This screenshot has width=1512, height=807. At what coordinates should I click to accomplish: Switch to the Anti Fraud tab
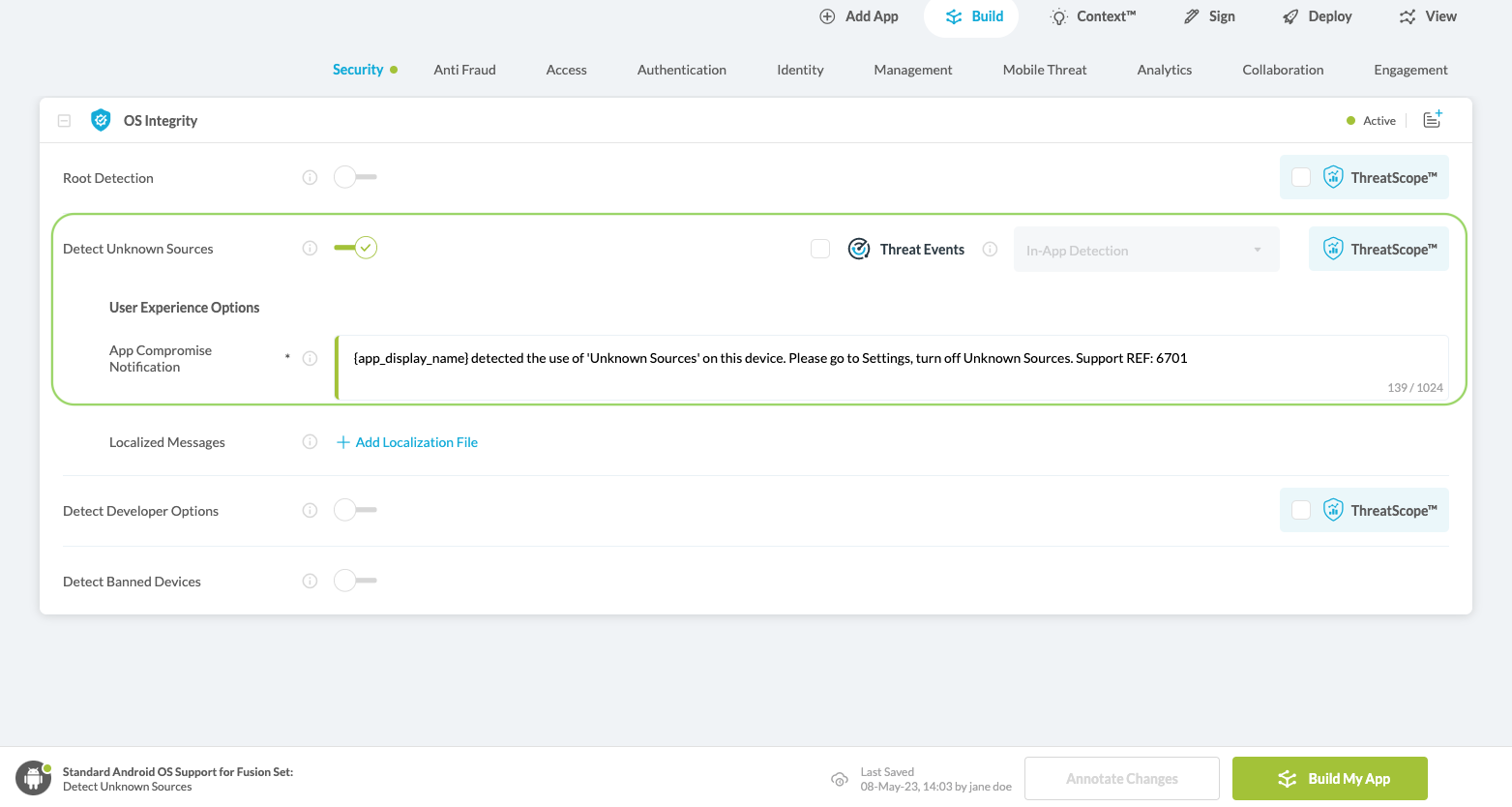point(464,70)
